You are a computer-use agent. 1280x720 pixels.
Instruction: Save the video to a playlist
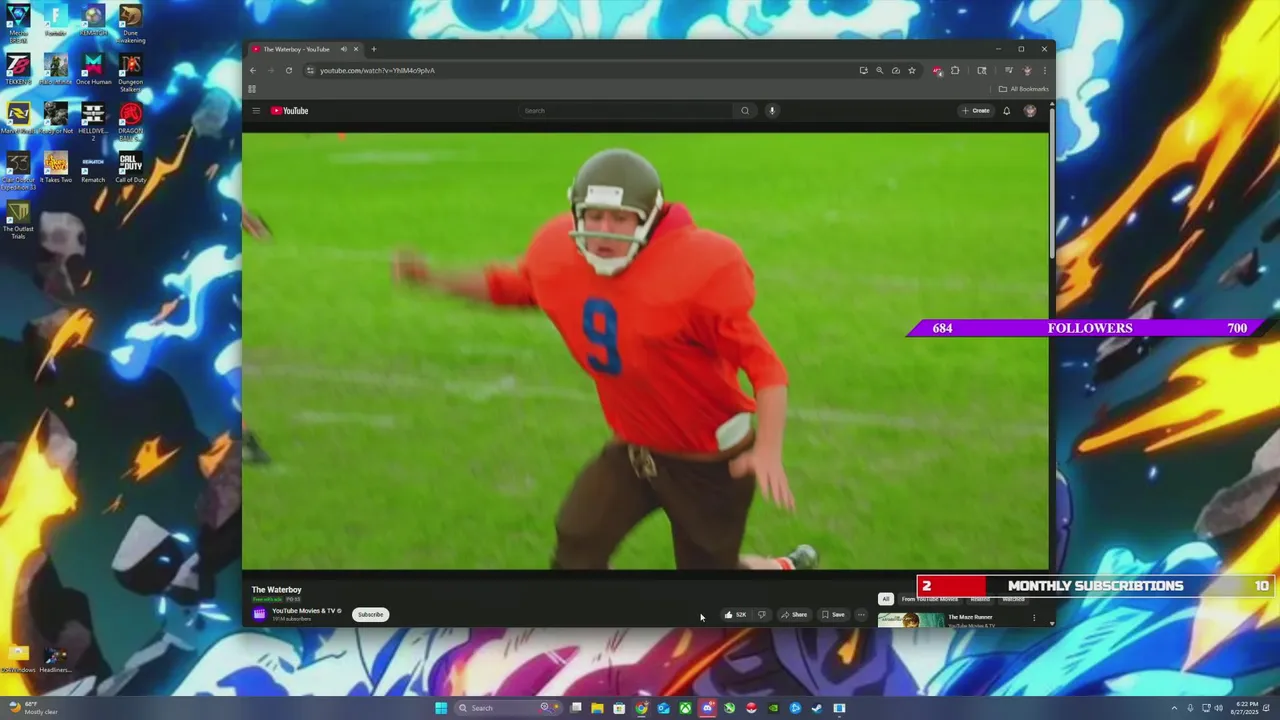(833, 615)
